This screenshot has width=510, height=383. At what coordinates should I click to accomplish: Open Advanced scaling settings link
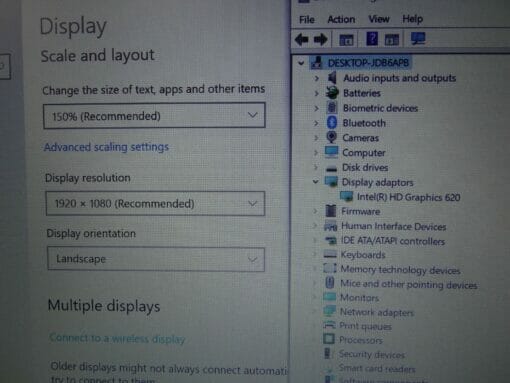click(106, 147)
